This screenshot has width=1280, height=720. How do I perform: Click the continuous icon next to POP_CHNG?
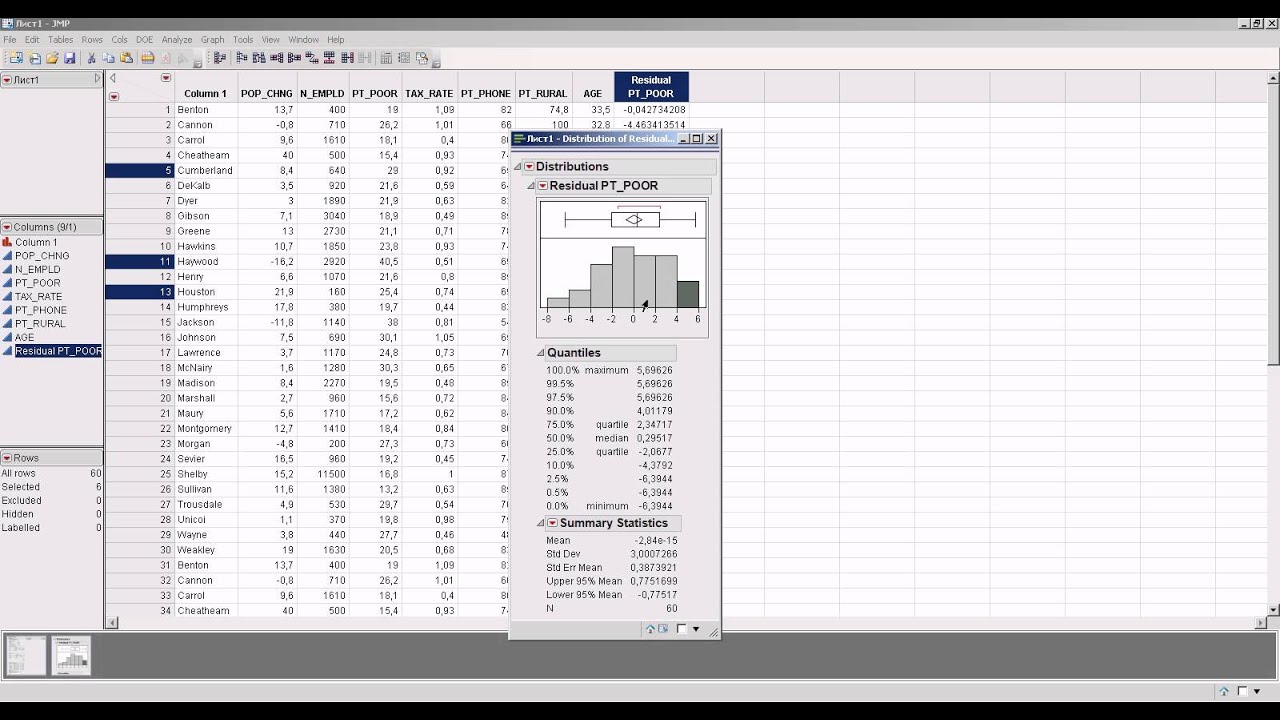[7, 256]
